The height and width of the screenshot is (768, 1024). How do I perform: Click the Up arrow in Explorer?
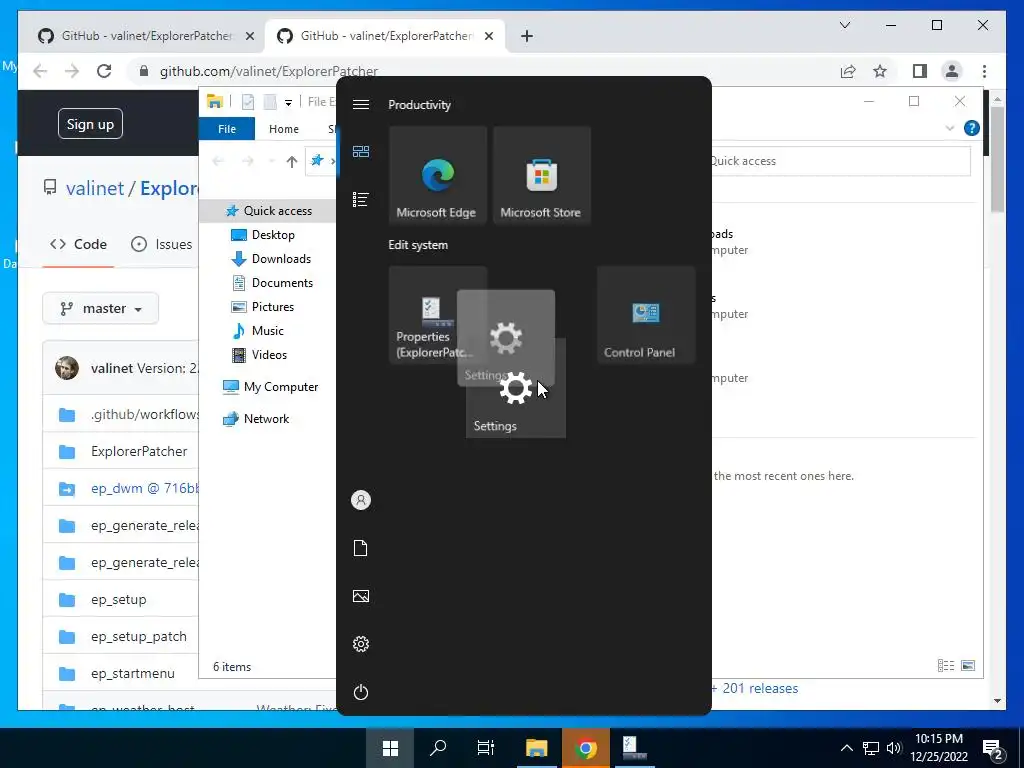pos(291,161)
